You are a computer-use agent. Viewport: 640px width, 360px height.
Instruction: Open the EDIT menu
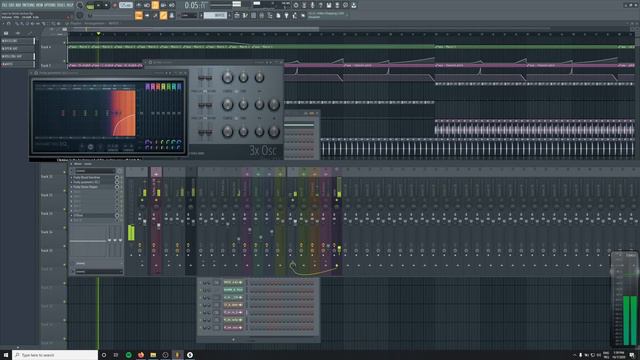pos(12,5)
